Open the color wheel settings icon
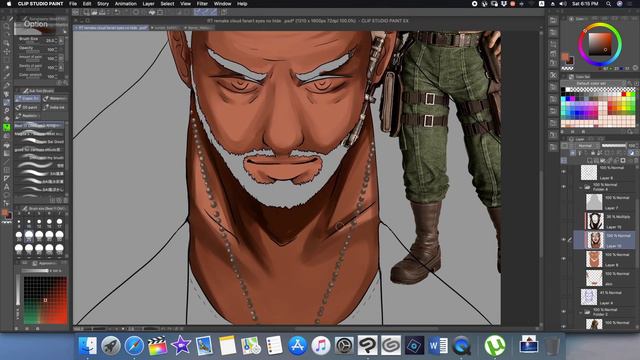This screenshot has height=360, width=640. (635, 68)
